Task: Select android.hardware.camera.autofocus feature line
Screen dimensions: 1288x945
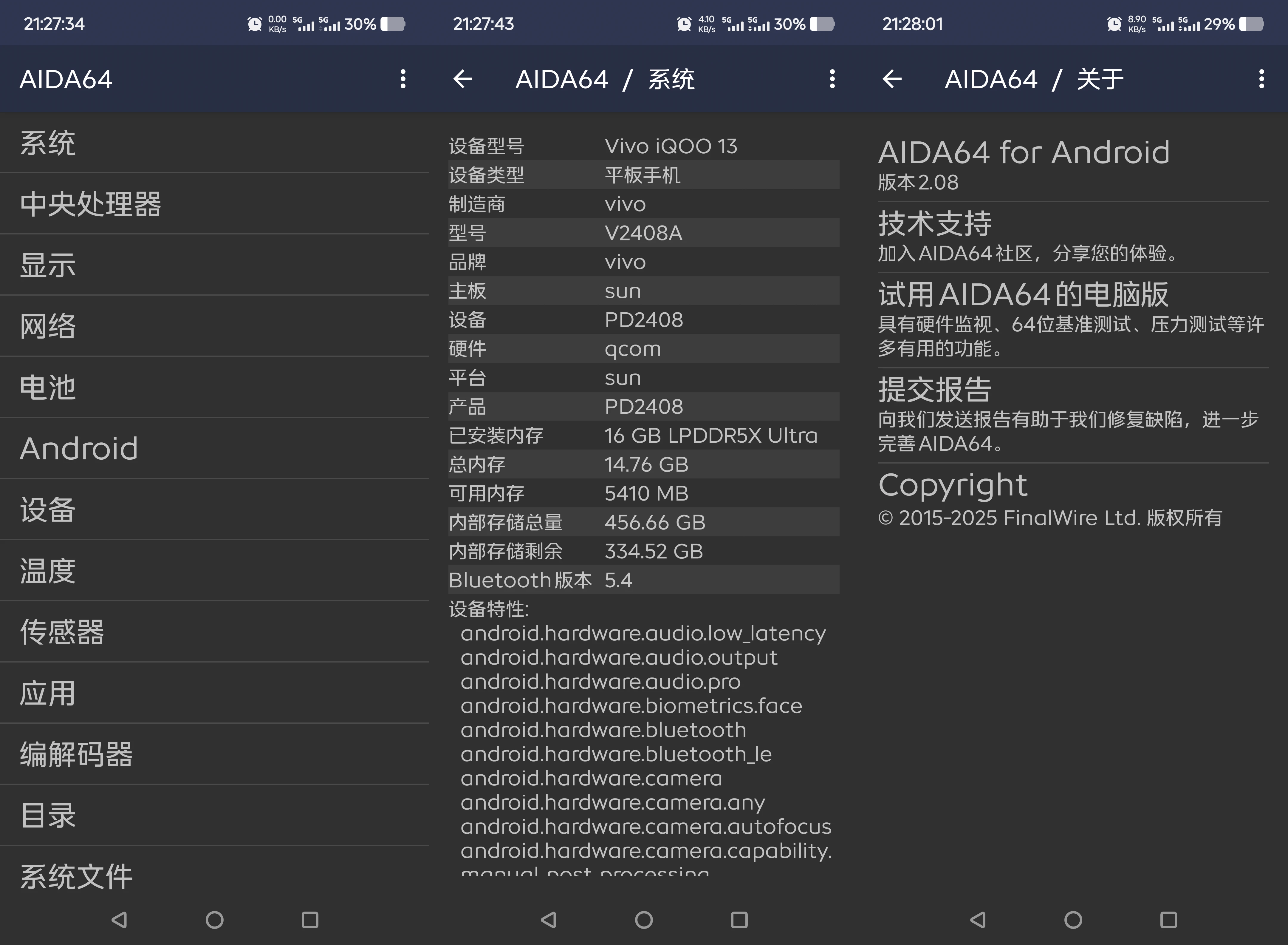Action: pyautogui.click(x=646, y=827)
